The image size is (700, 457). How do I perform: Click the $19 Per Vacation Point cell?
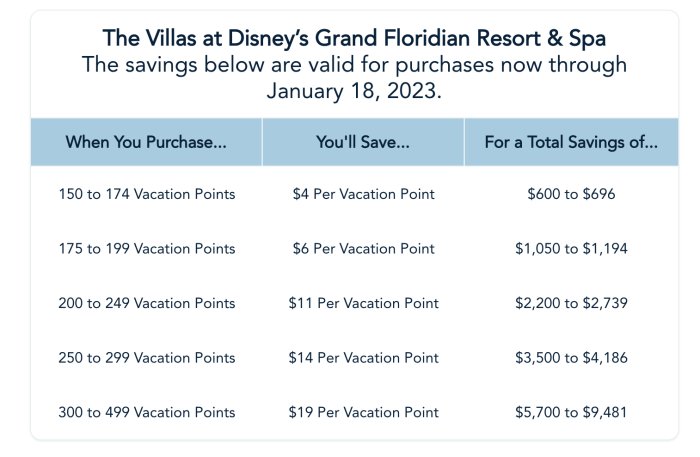[363, 412]
